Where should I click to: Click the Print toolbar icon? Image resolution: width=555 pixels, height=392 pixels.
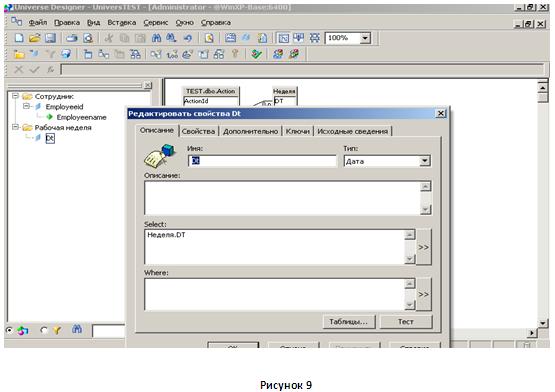[72, 38]
